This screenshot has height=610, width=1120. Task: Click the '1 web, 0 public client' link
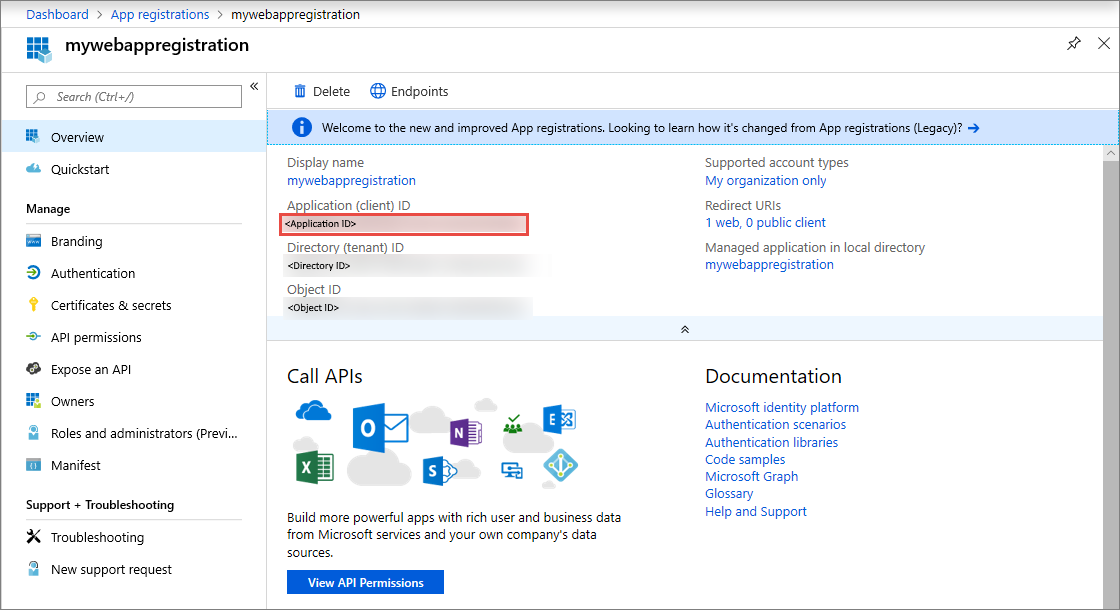click(765, 222)
